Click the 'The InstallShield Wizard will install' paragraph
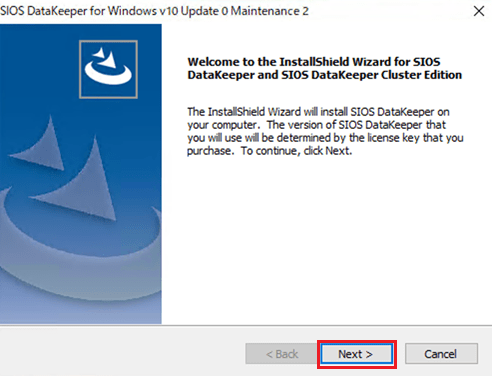 (325, 131)
